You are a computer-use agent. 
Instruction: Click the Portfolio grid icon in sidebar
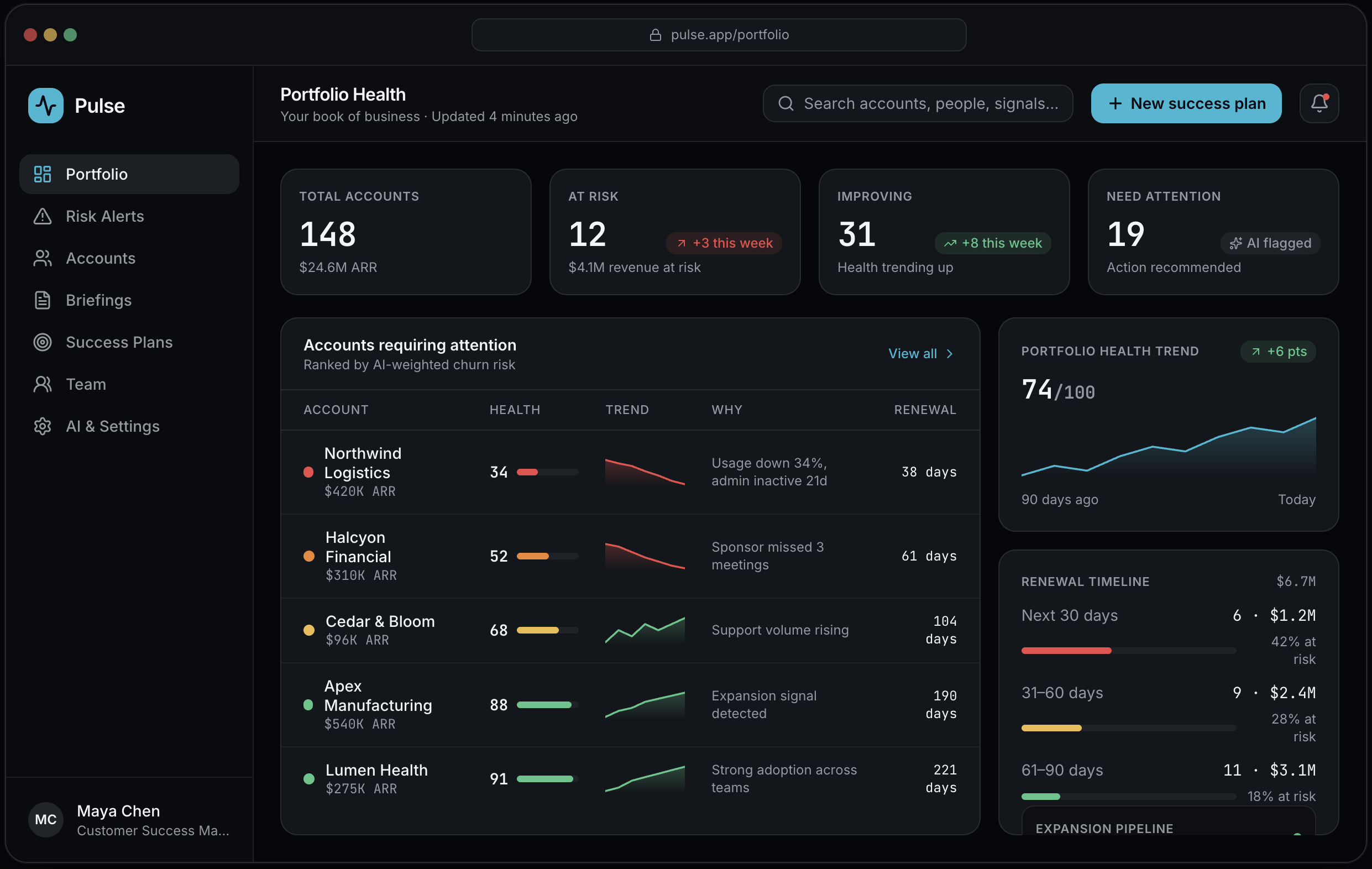[43, 174]
